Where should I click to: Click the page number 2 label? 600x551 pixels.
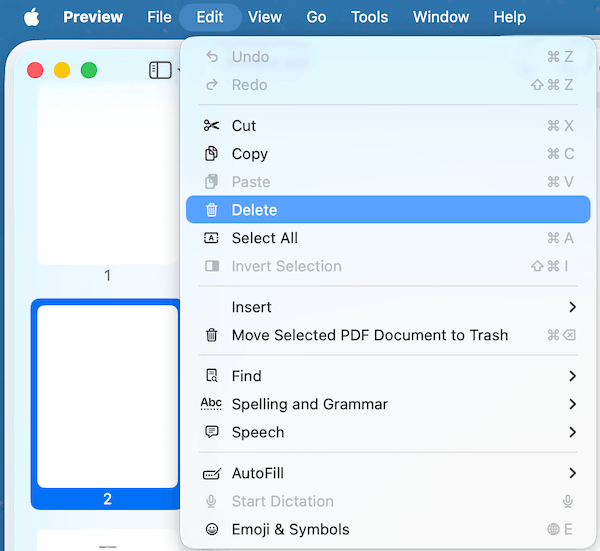point(108,499)
